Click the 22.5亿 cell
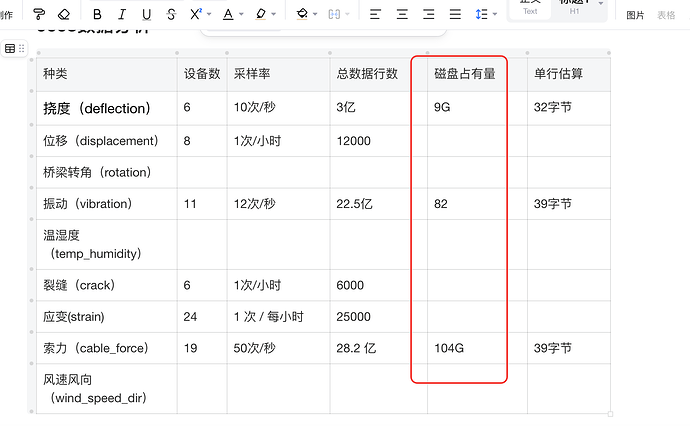 point(378,204)
